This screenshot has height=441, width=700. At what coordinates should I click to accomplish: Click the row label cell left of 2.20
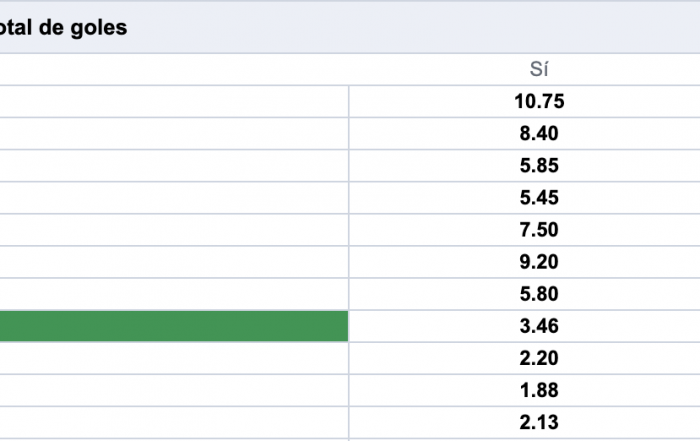pyautogui.click(x=174, y=357)
